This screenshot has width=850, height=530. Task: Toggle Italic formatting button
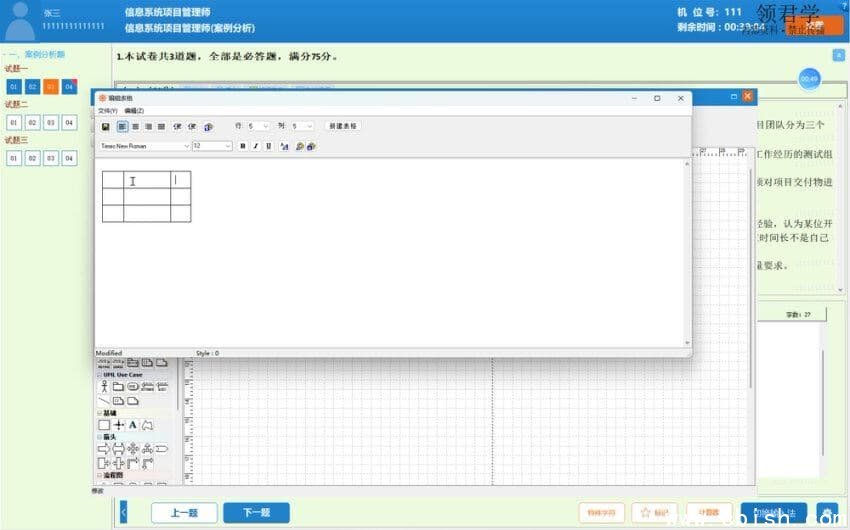coord(256,146)
